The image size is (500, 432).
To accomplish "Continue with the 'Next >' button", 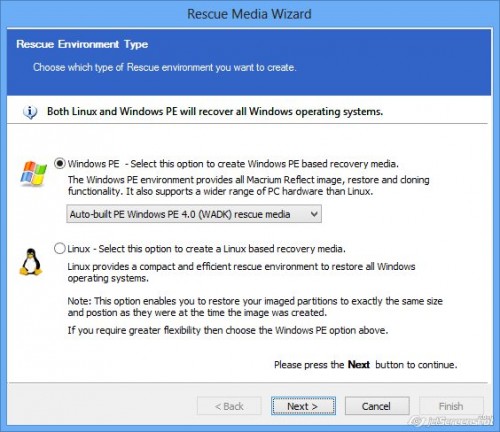I will coord(303,406).
